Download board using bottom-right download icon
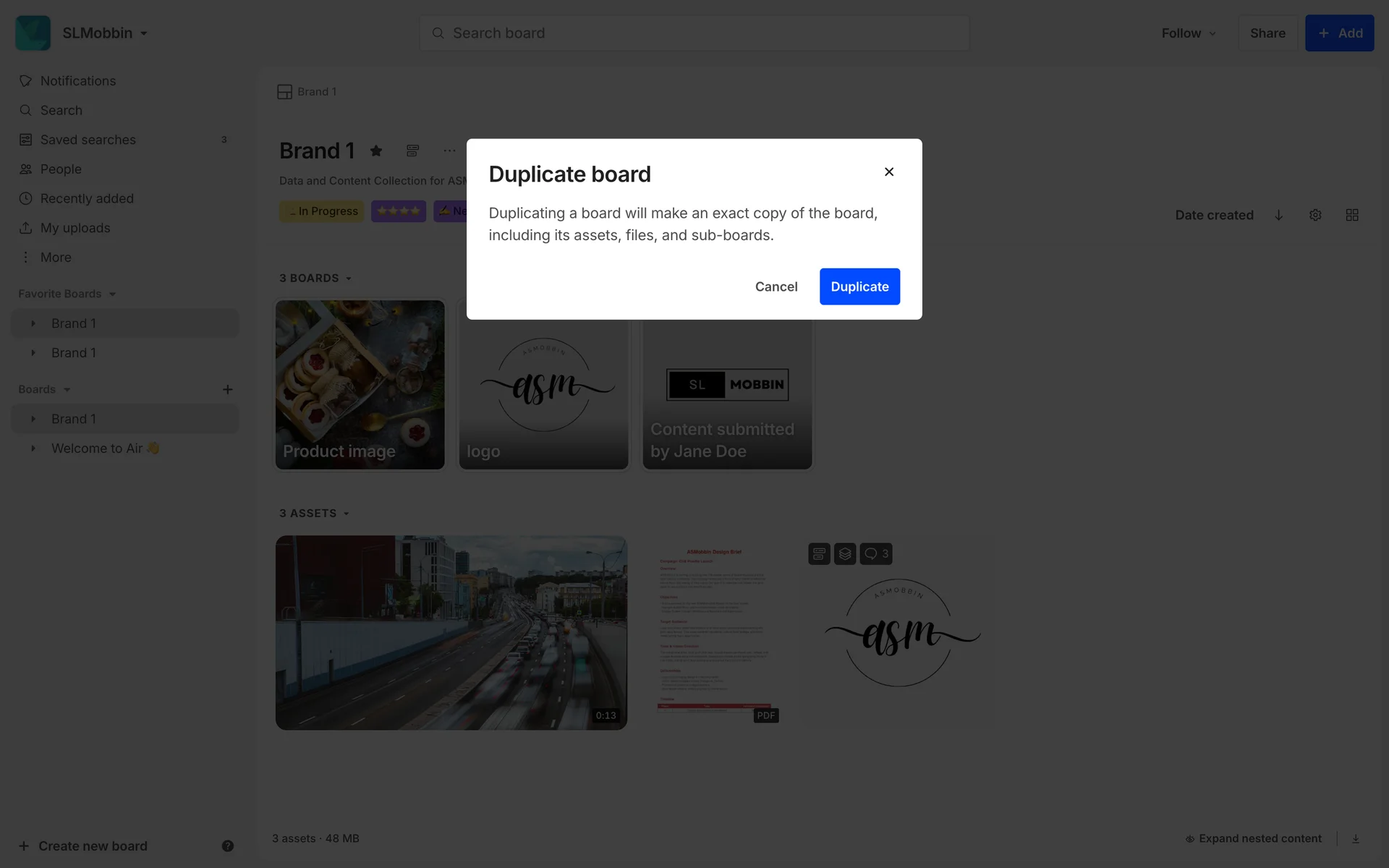 (1356, 838)
